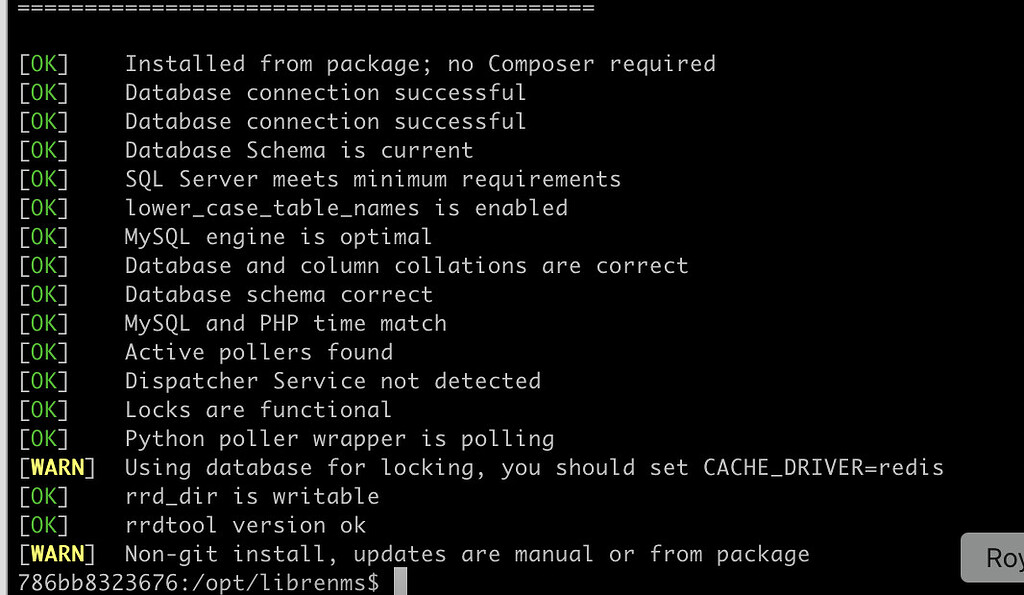Screen dimensions: 1024x595
Task: Click the partially visible Roy button
Action: click(994, 557)
